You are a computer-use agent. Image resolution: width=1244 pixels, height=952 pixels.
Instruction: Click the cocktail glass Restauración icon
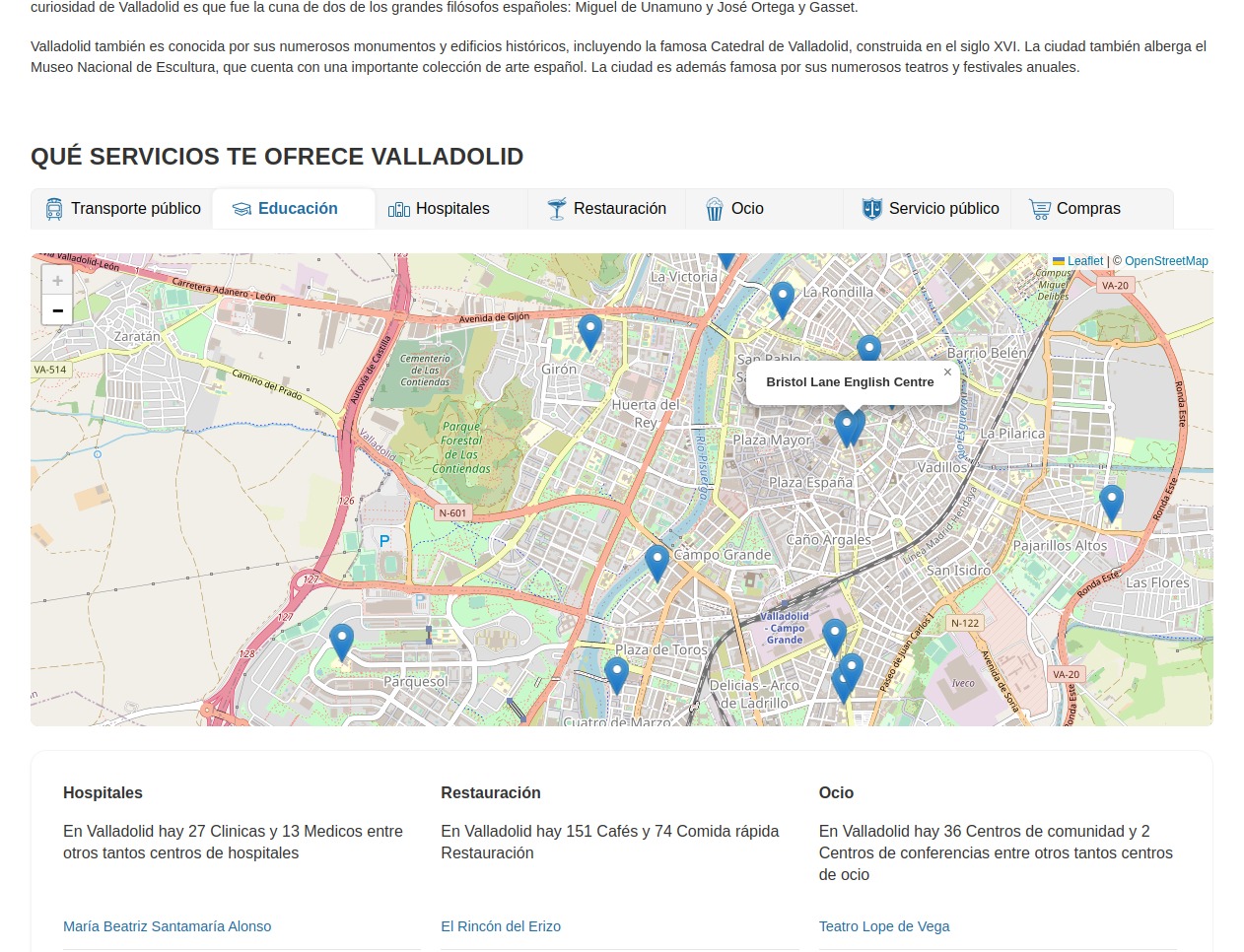click(x=557, y=209)
